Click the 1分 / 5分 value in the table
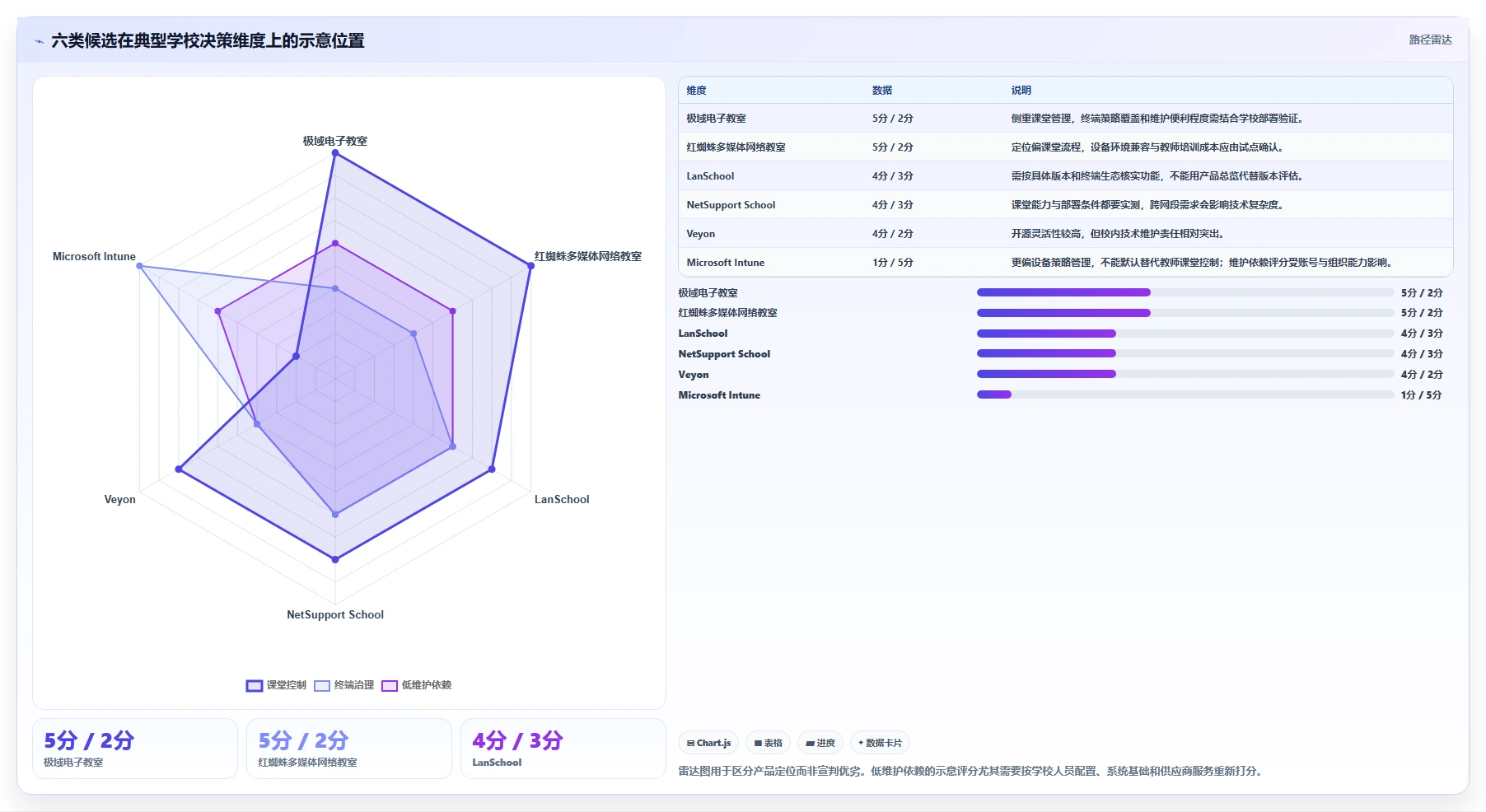 click(x=893, y=263)
